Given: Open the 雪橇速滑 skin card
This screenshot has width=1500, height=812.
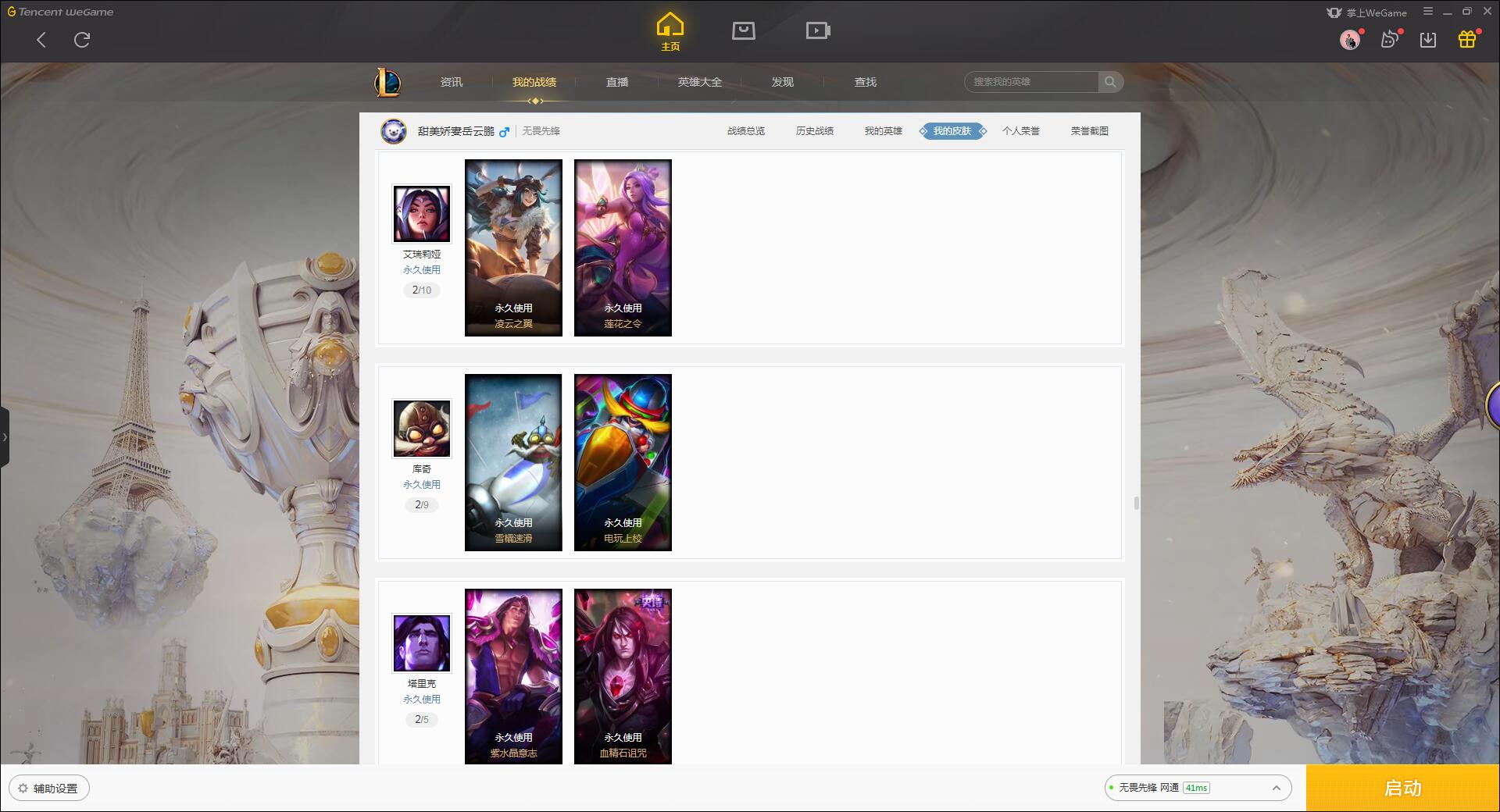Looking at the screenshot, I should coord(513,463).
